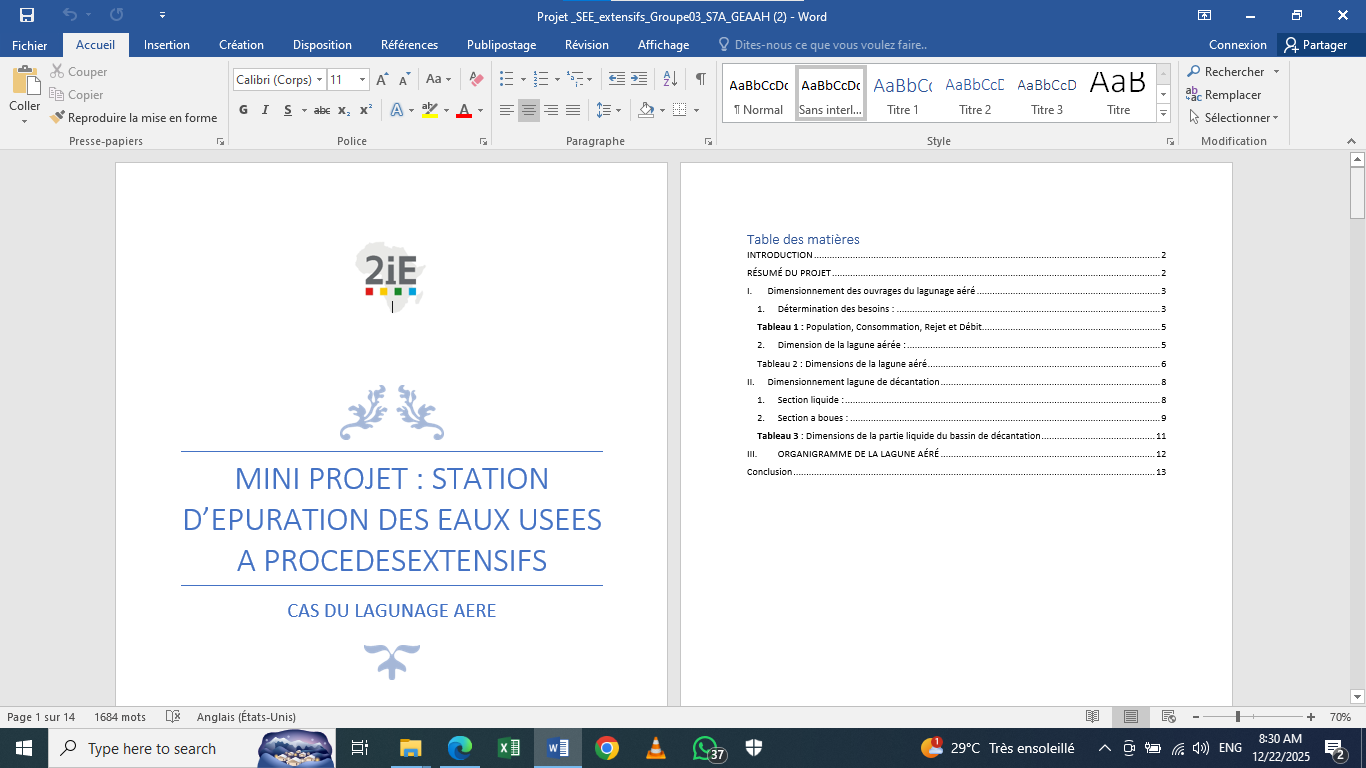Toggle bold formatting with the G button
This screenshot has height=768, width=1366.
243,110
